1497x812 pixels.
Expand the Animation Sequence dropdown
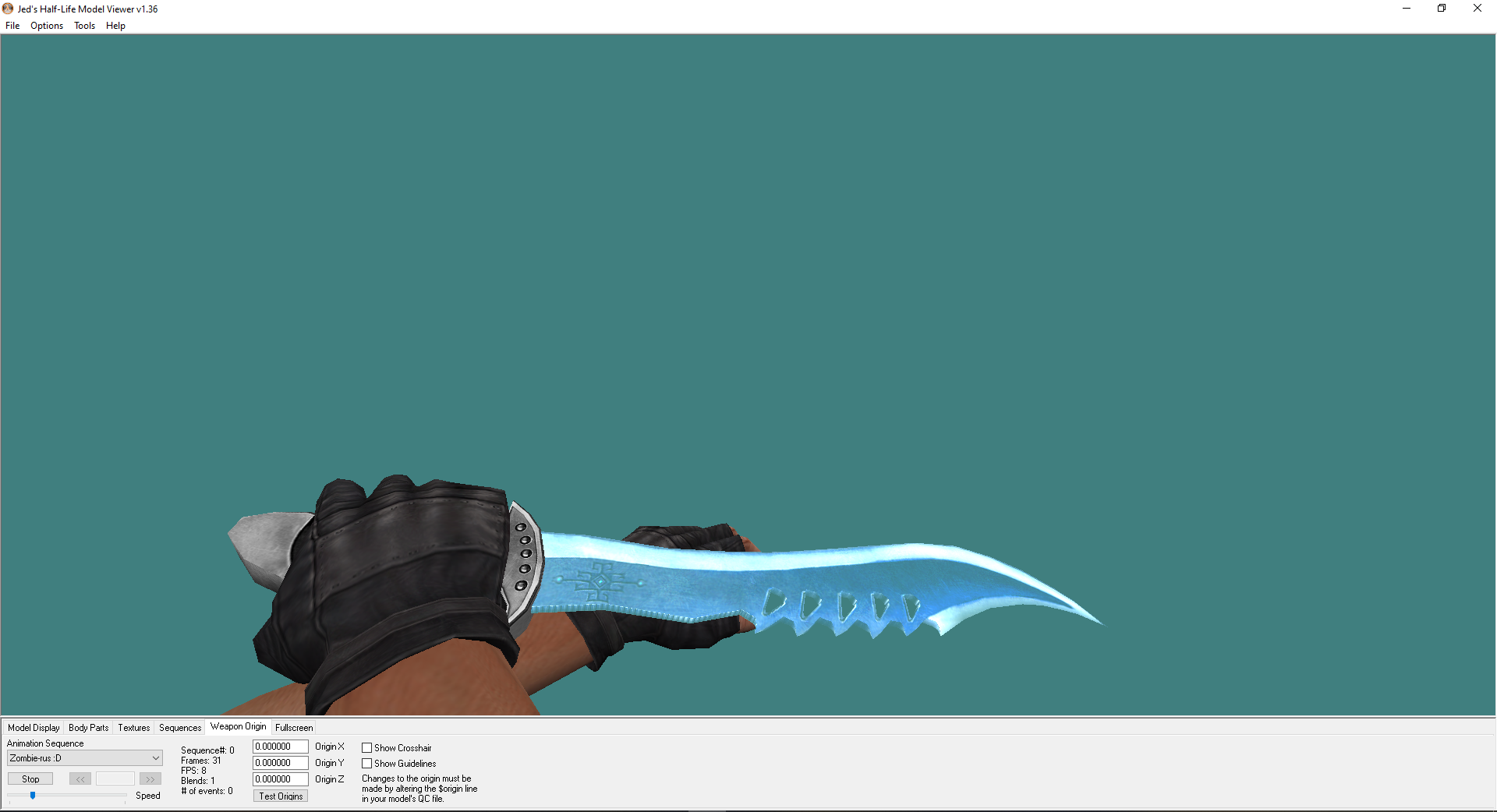coord(85,758)
